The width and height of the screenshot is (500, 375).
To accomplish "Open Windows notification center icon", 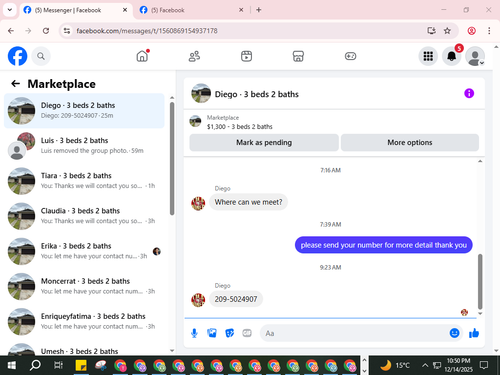I will pos(484,365).
